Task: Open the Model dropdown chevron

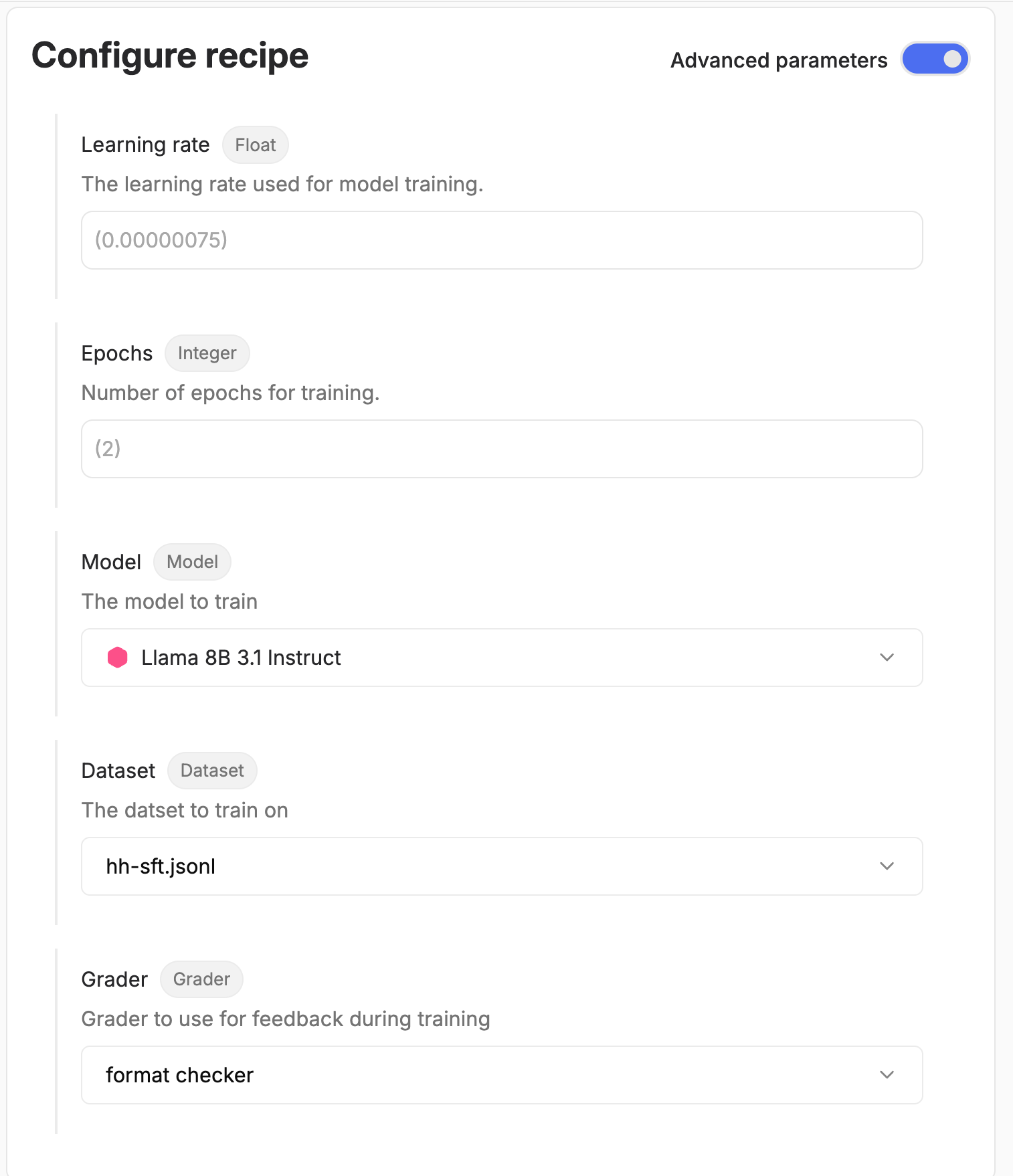Action: tap(887, 658)
